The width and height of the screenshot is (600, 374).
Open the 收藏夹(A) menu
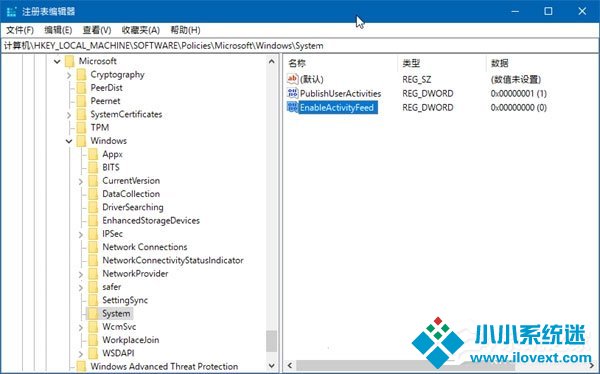(140, 30)
